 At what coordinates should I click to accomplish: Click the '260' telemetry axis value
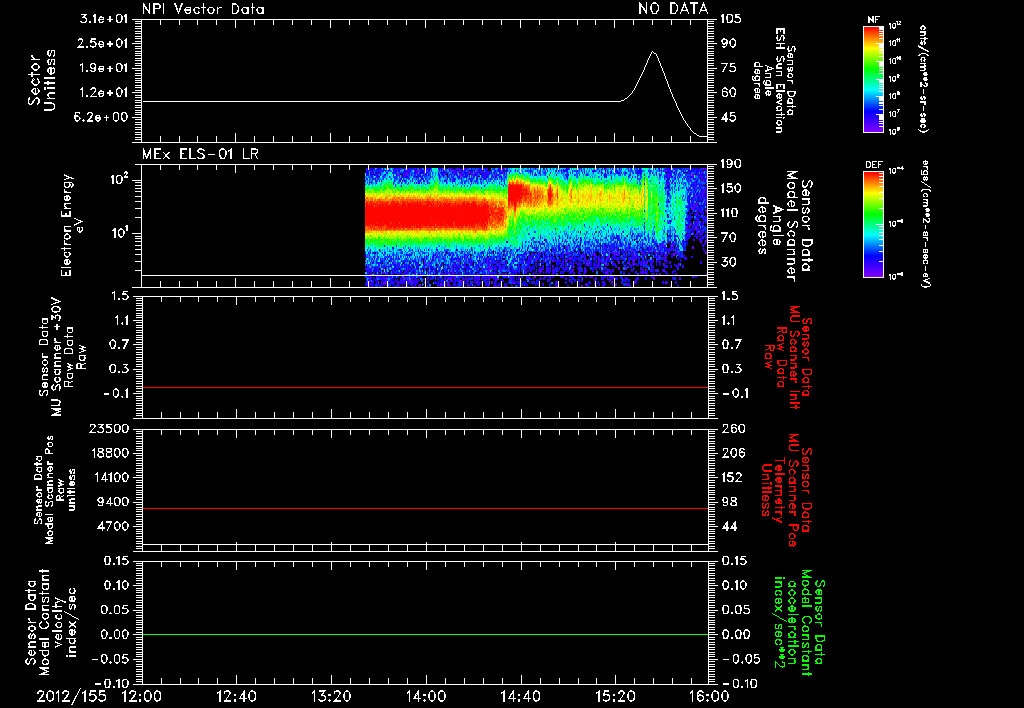tap(731, 429)
